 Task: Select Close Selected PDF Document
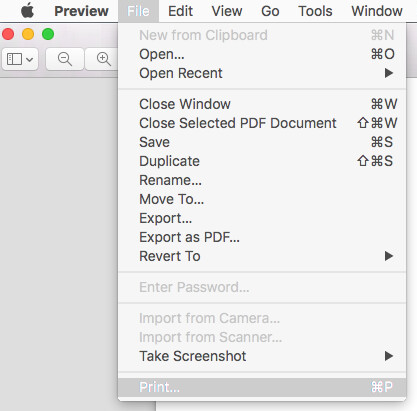point(262,123)
